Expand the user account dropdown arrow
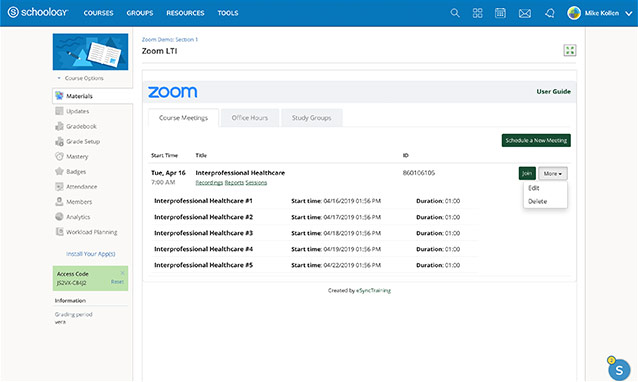The height and width of the screenshot is (382, 638). point(629,13)
